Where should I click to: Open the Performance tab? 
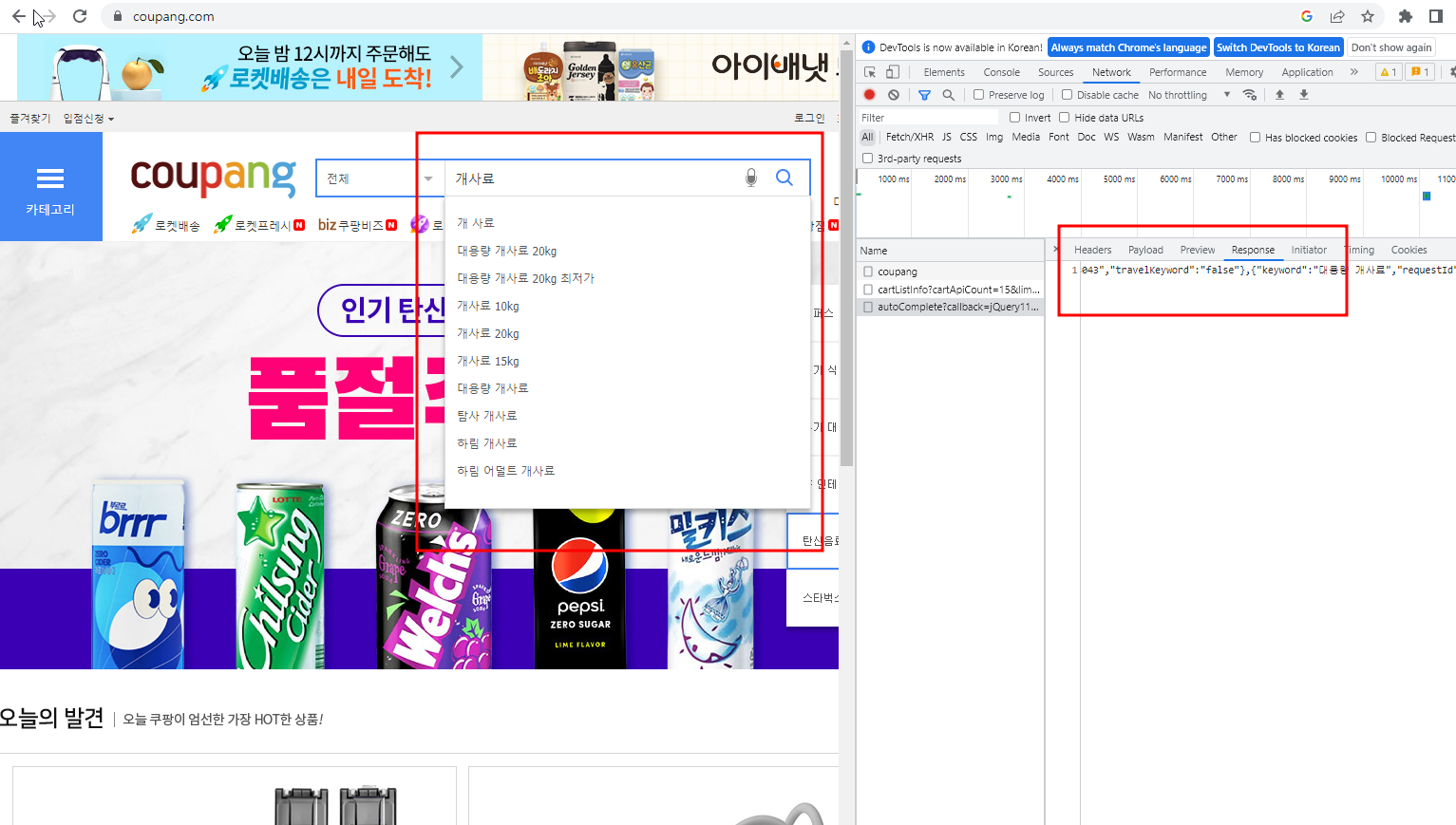pos(1178,72)
